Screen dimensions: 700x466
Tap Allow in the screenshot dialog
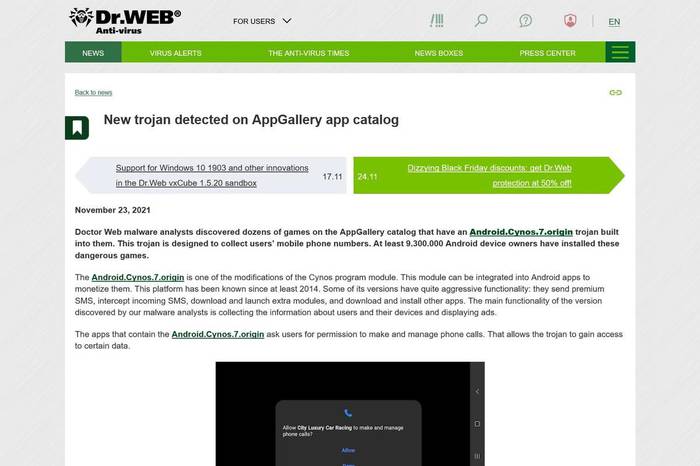348,450
